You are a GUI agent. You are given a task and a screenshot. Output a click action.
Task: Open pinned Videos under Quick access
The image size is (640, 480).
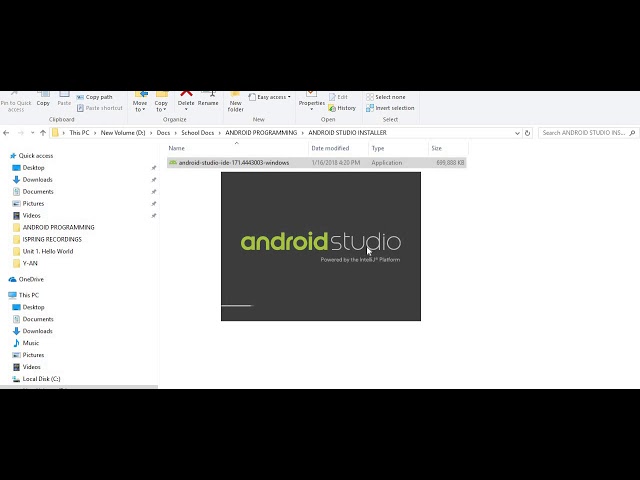31,216
